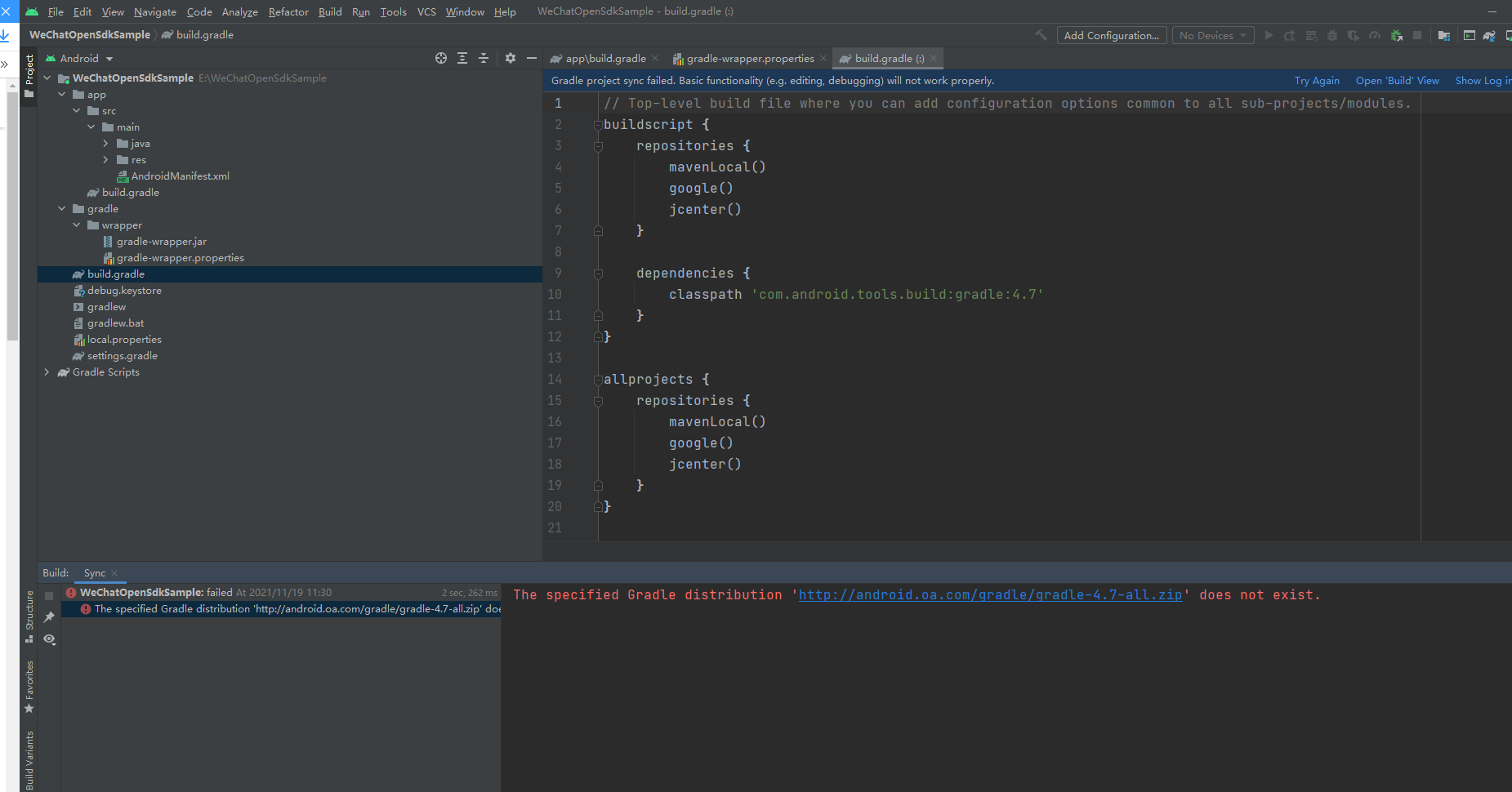1512x792 pixels.
Task: Hide the Project panel with minus icon
Action: pos(532,58)
